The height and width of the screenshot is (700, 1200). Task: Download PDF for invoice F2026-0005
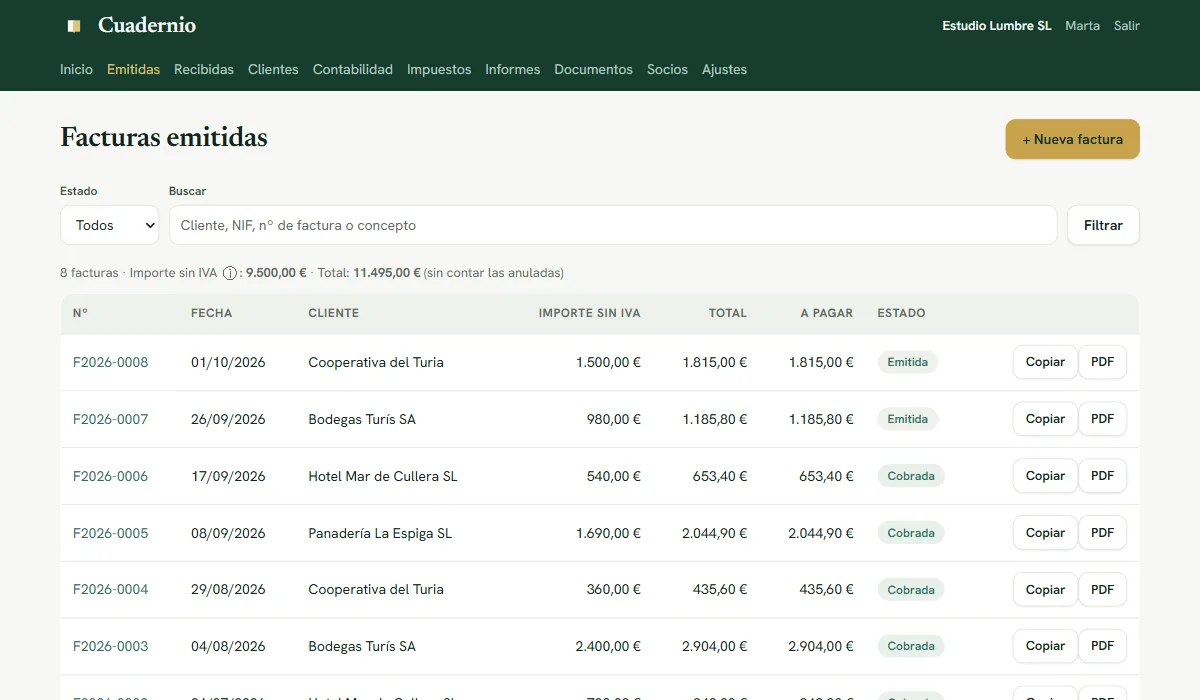click(1102, 533)
